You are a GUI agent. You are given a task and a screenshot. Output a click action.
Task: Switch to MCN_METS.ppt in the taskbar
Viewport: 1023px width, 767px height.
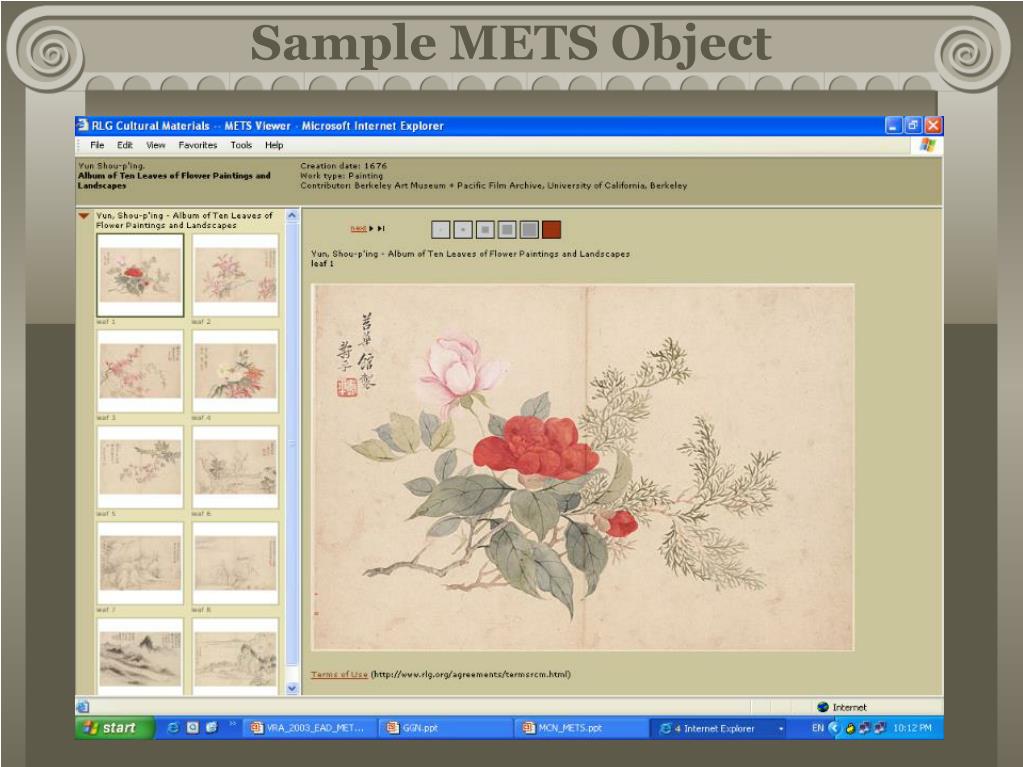[x=581, y=728]
